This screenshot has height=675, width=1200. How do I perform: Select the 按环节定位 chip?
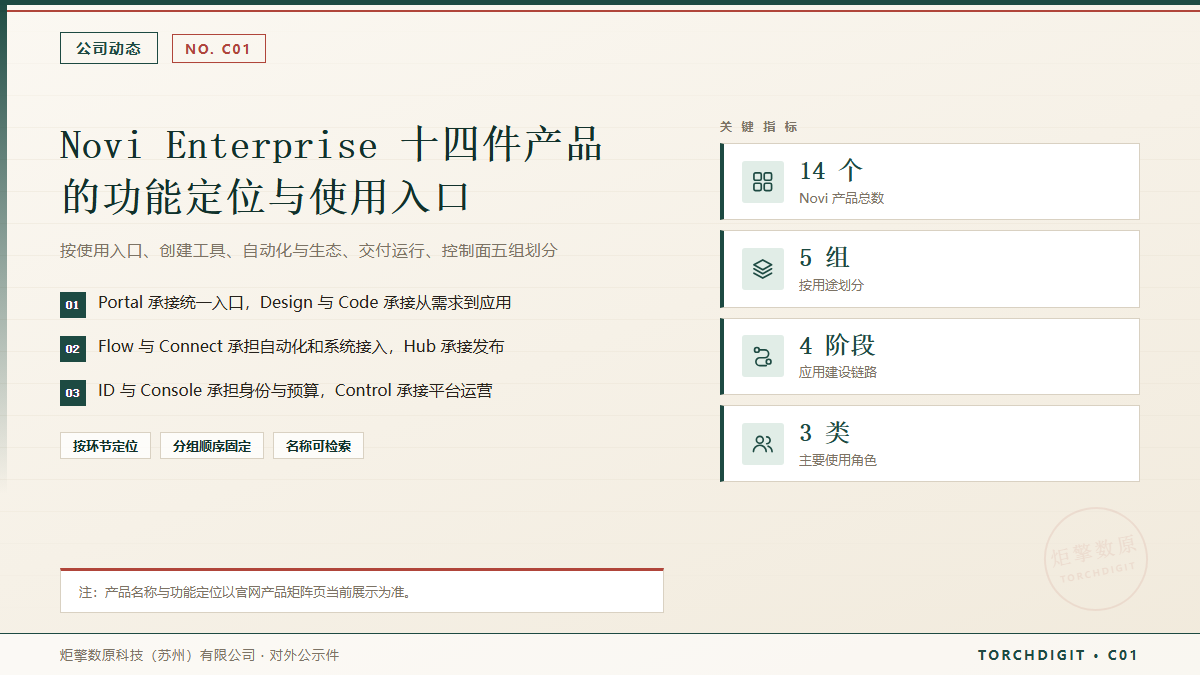pos(105,446)
